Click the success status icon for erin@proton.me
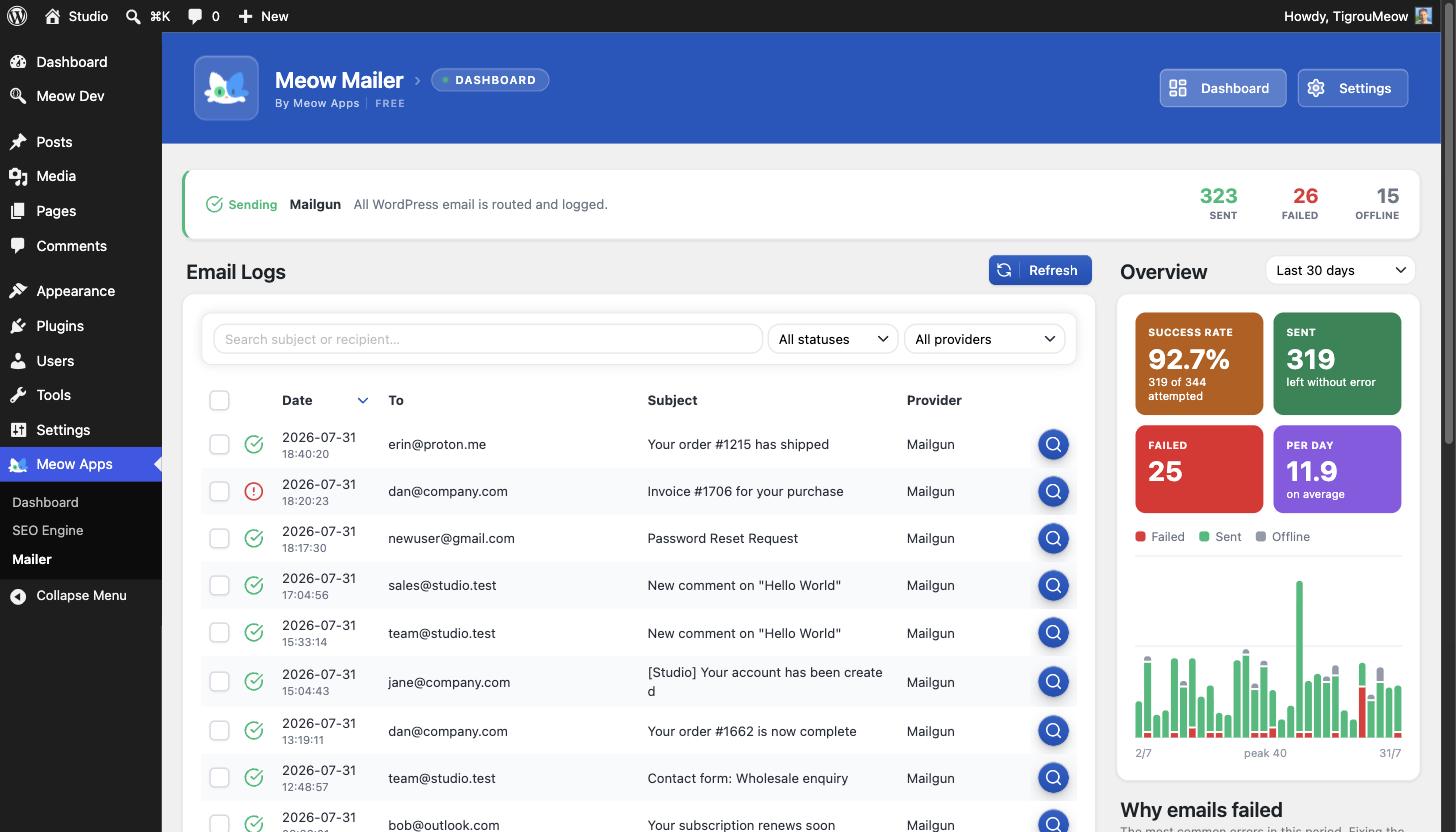 coord(254,444)
